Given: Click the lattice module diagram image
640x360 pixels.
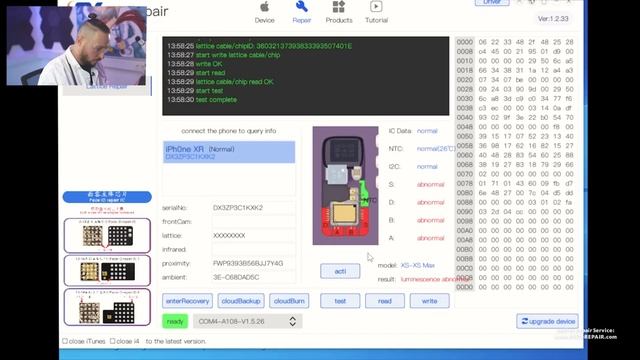Looking at the screenshot, I should point(345,186).
